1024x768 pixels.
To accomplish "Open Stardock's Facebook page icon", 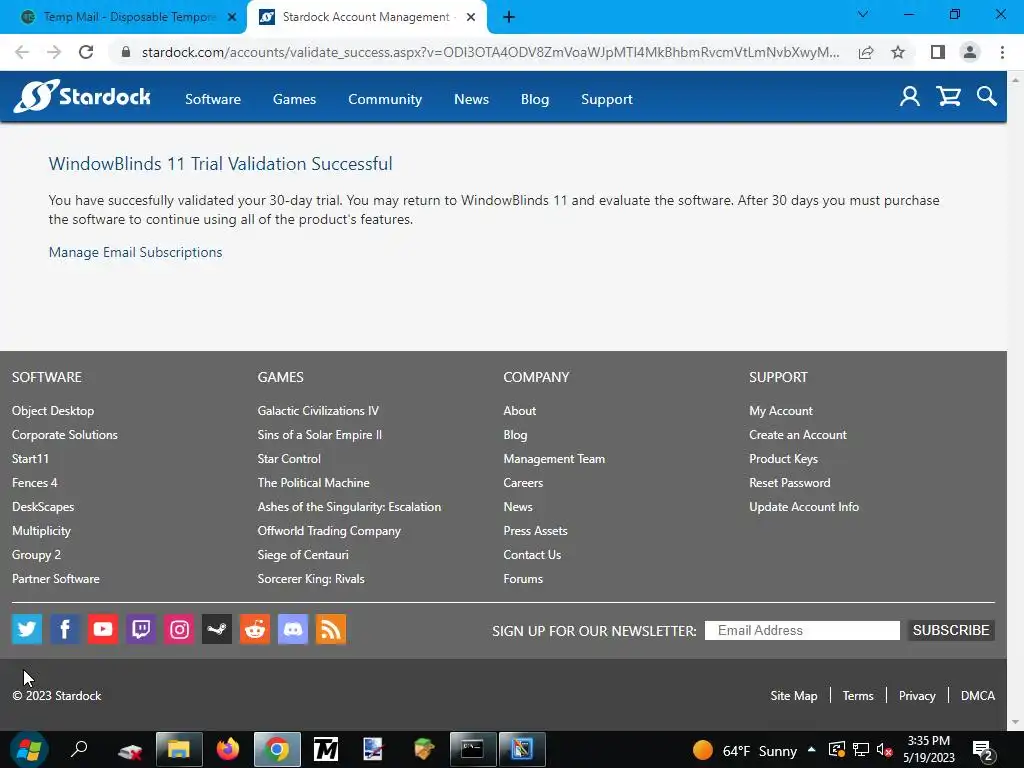I will tap(65, 630).
